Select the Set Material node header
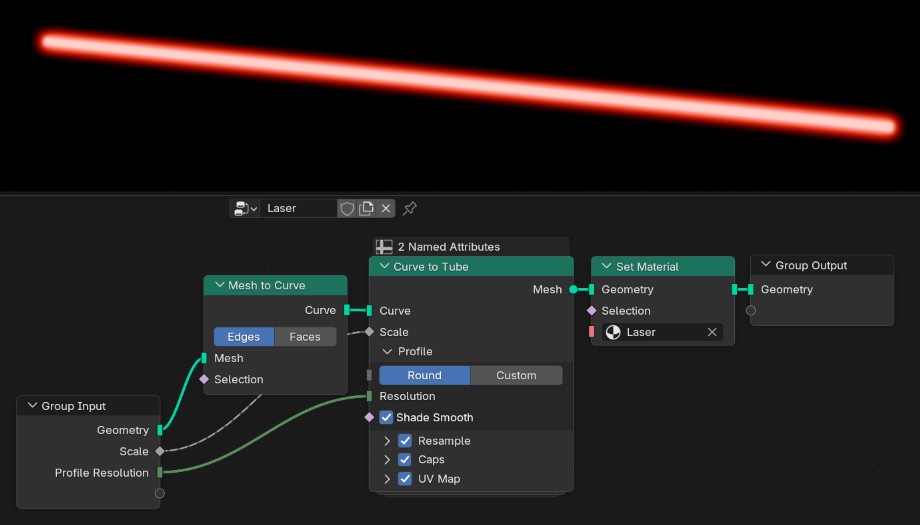920x525 pixels. pyautogui.click(x=662, y=266)
